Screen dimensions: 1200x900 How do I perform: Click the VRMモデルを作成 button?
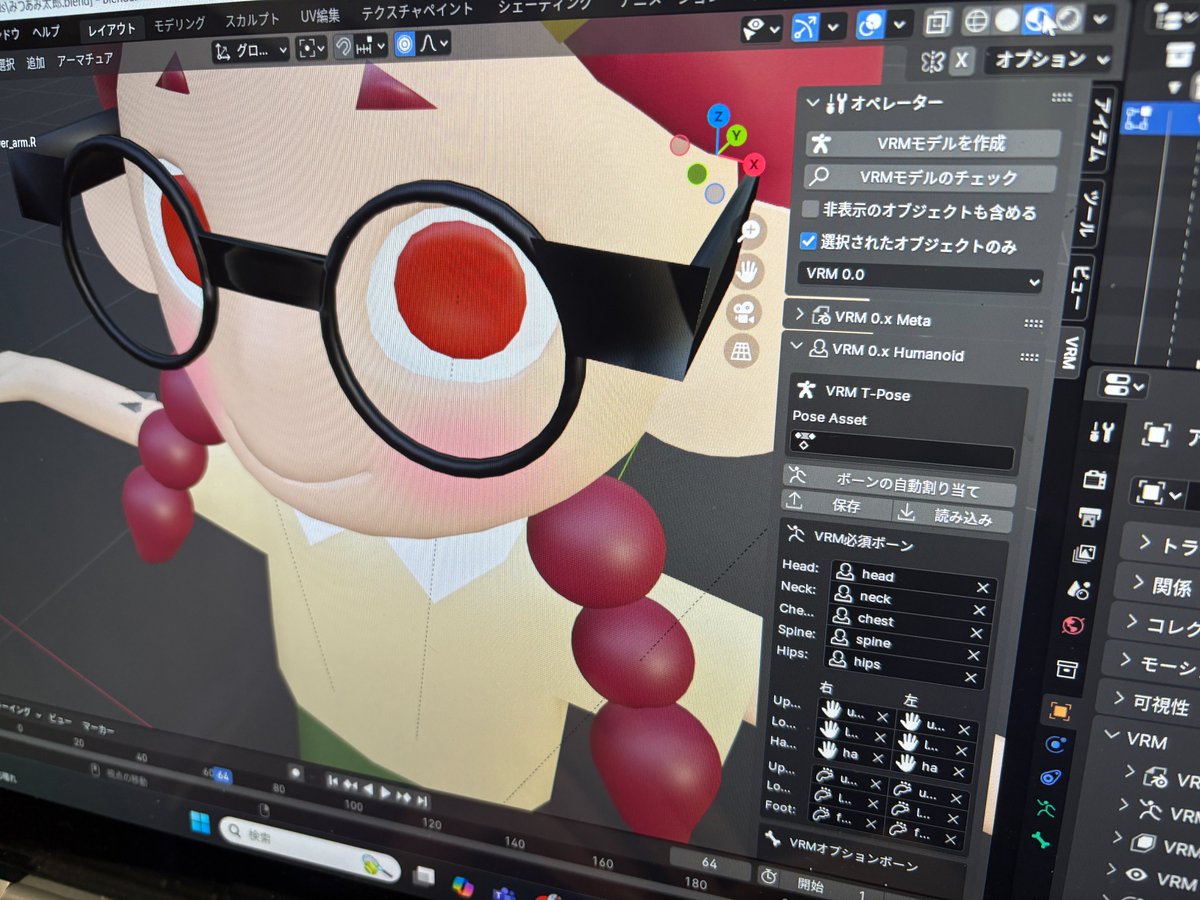pyautogui.click(x=931, y=142)
